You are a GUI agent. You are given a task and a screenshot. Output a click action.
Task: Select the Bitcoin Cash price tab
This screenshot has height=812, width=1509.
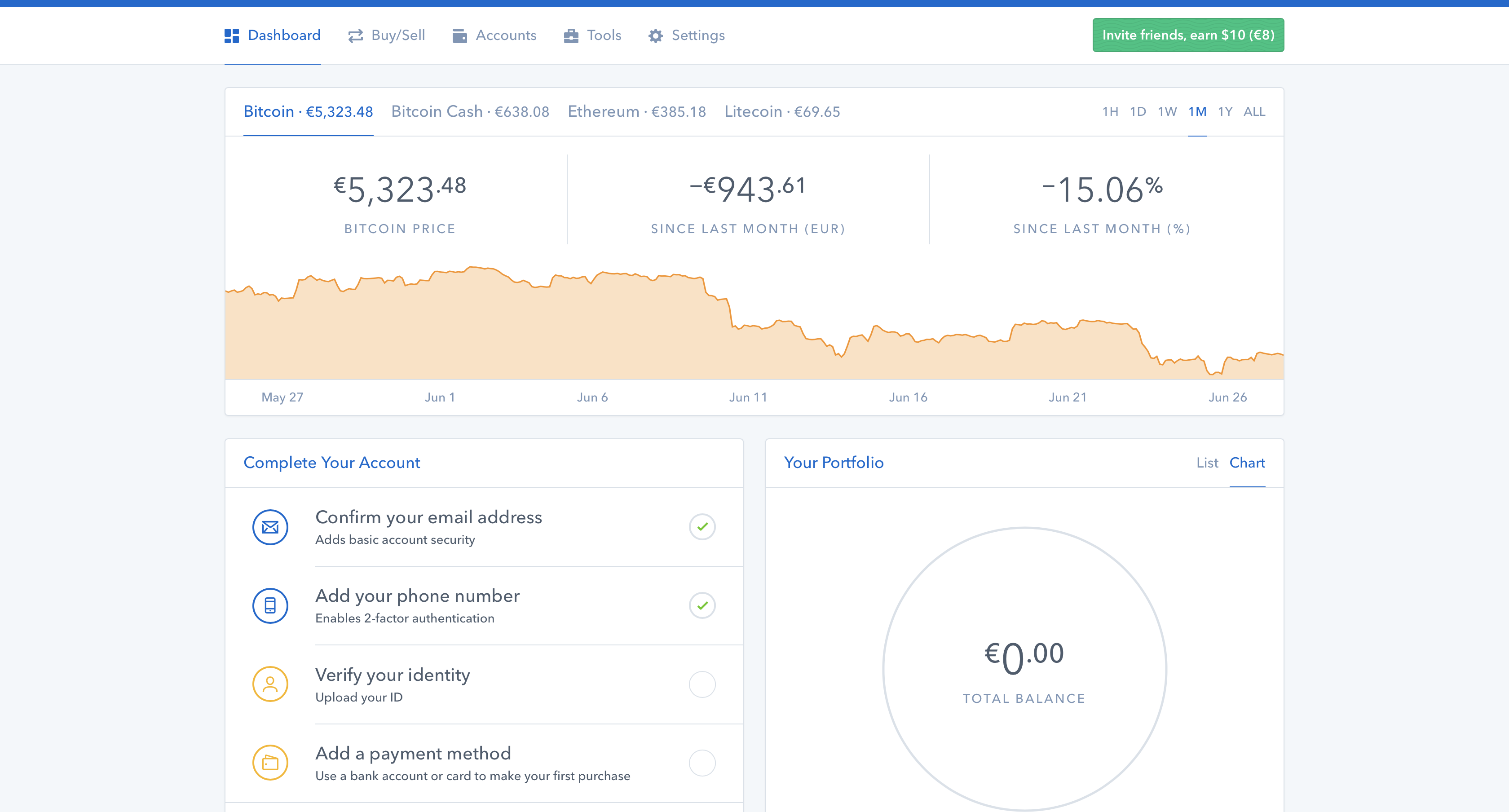pos(470,112)
